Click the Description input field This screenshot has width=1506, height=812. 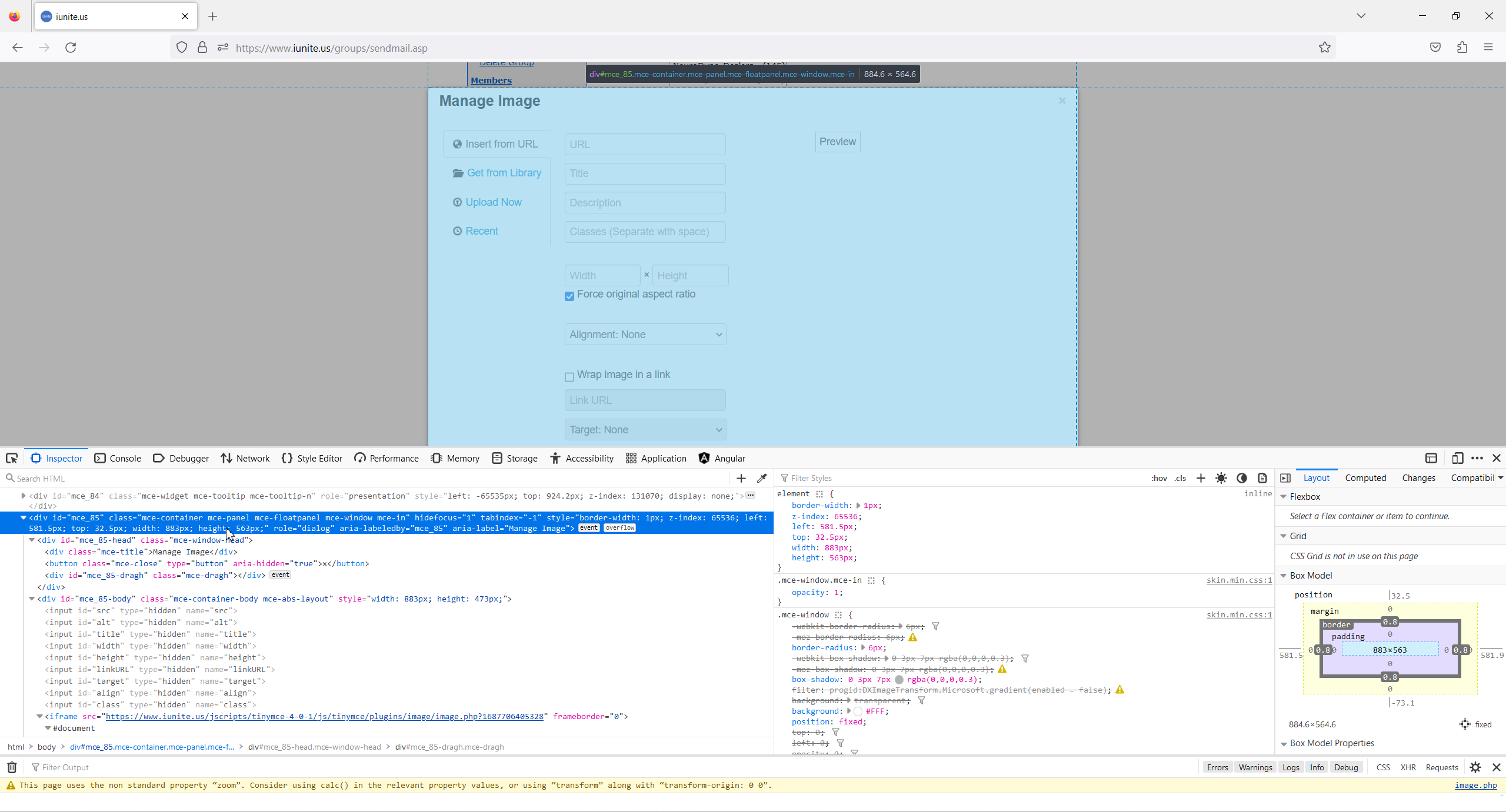pos(645,203)
